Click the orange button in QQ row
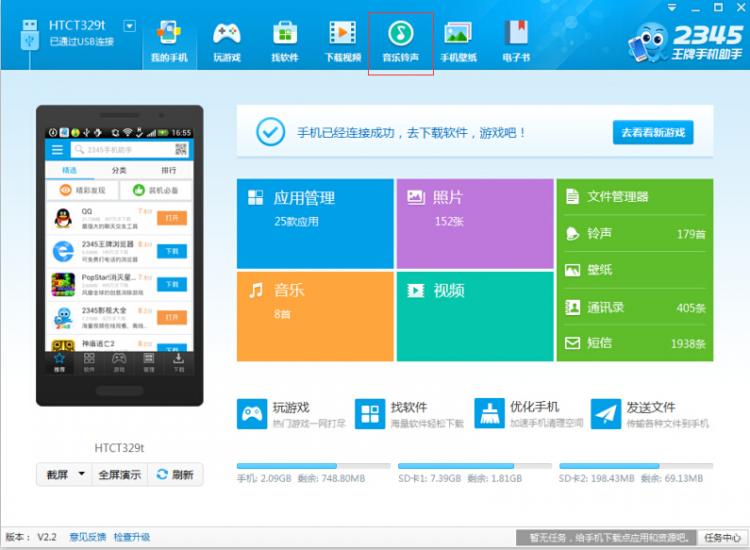This screenshot has width=750, height=550. [172, 218]
